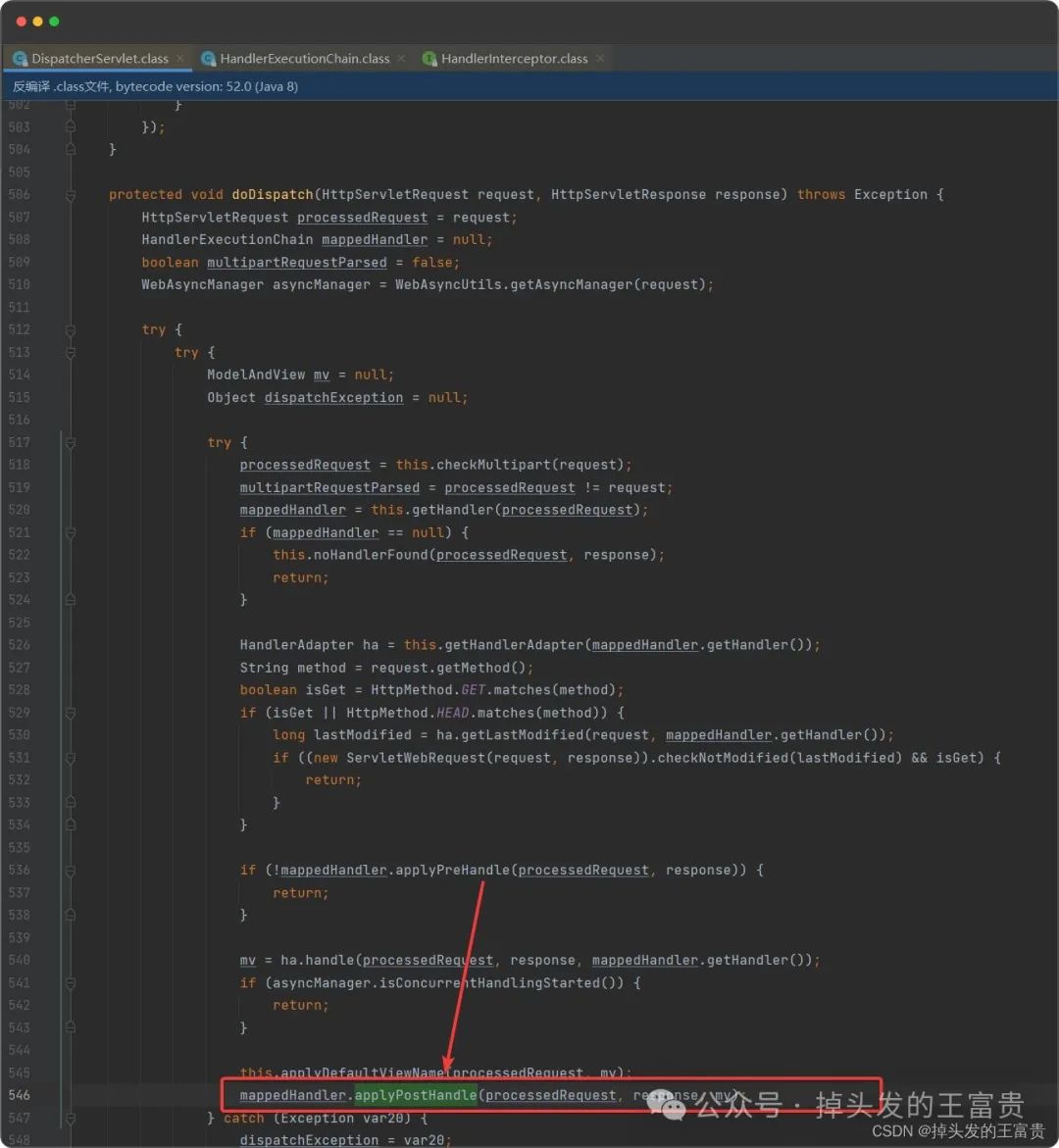
Task: Click the decompiled .class file banner
Action: [529, 86]
